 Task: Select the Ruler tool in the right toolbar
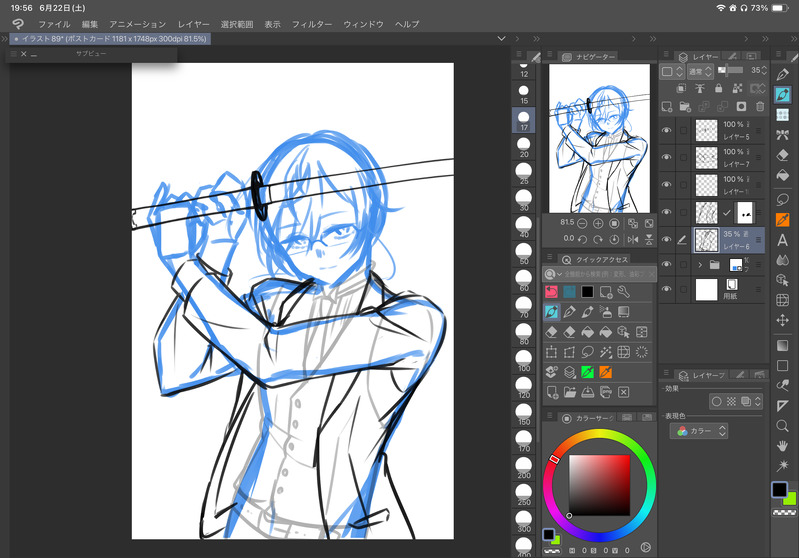pyautogui.click(x=783, y=406)
